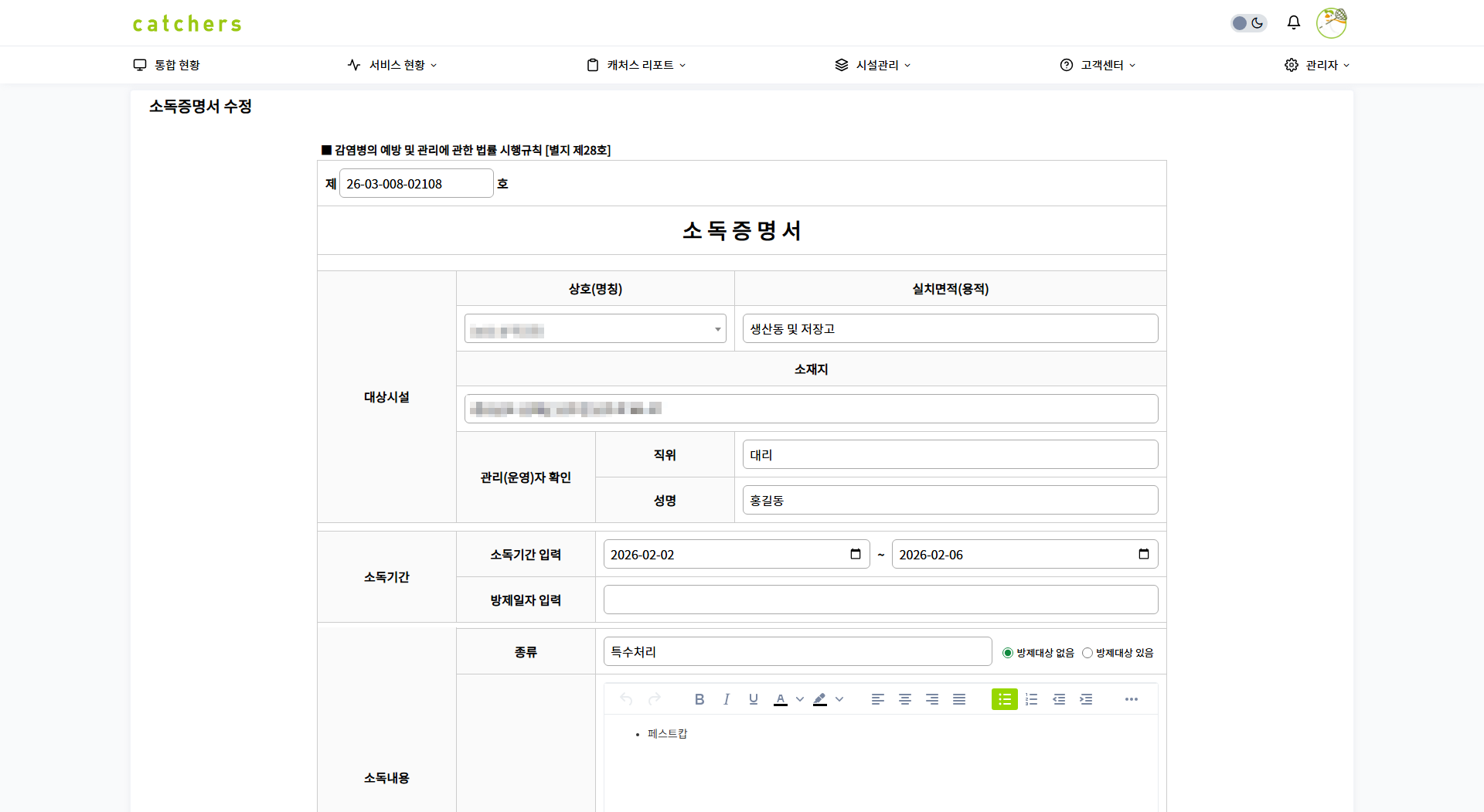This screenshot has height=812, width=1484.
Task: Open the 시설관리 menu
Action: click(873, 65)
